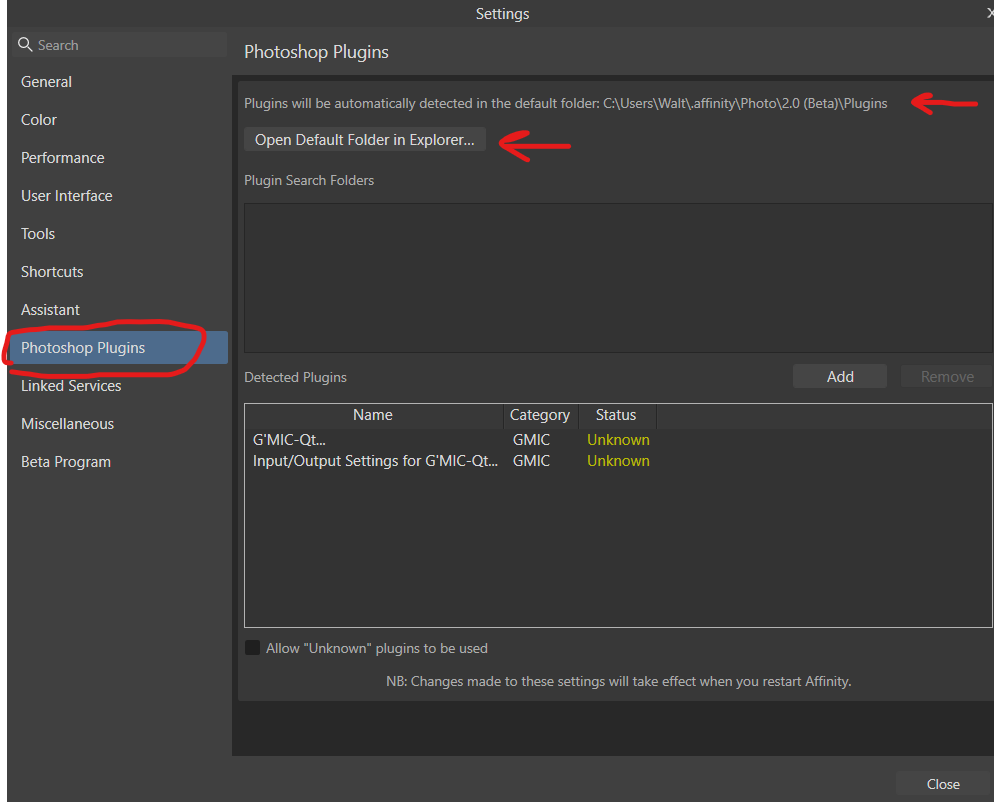Select the Photoshop Plugins category
Image resolution: width=994 pixels, height=802 pixels.
[x=85, y=347]
